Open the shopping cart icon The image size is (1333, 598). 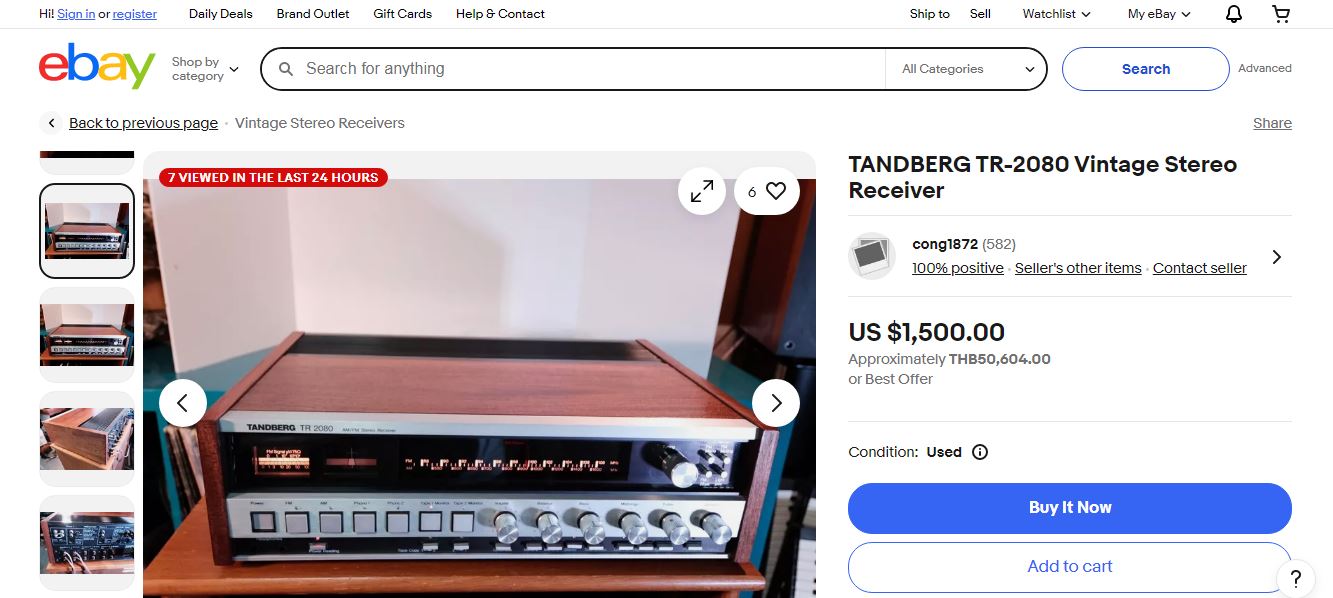[x=1281, y=14]
